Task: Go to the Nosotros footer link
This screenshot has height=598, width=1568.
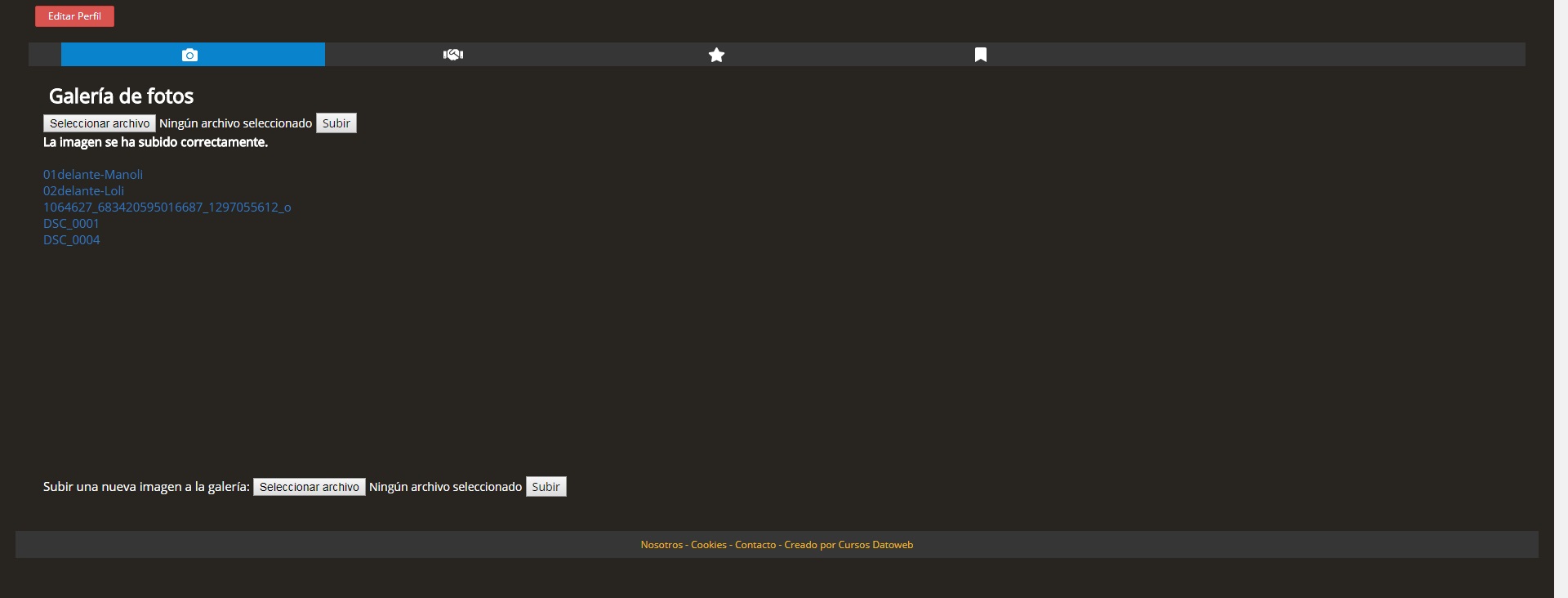Action: [661, 545]
